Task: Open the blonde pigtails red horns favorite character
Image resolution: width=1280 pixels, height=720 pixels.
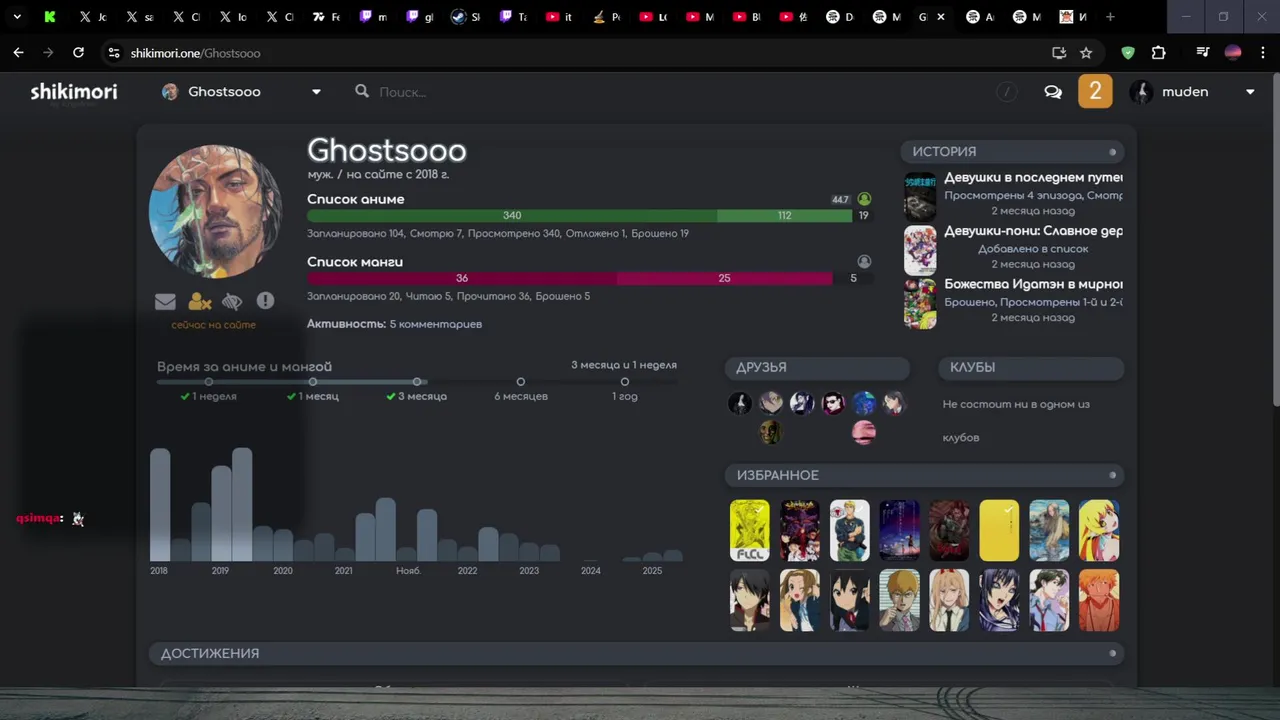Action: coord(949,601)
